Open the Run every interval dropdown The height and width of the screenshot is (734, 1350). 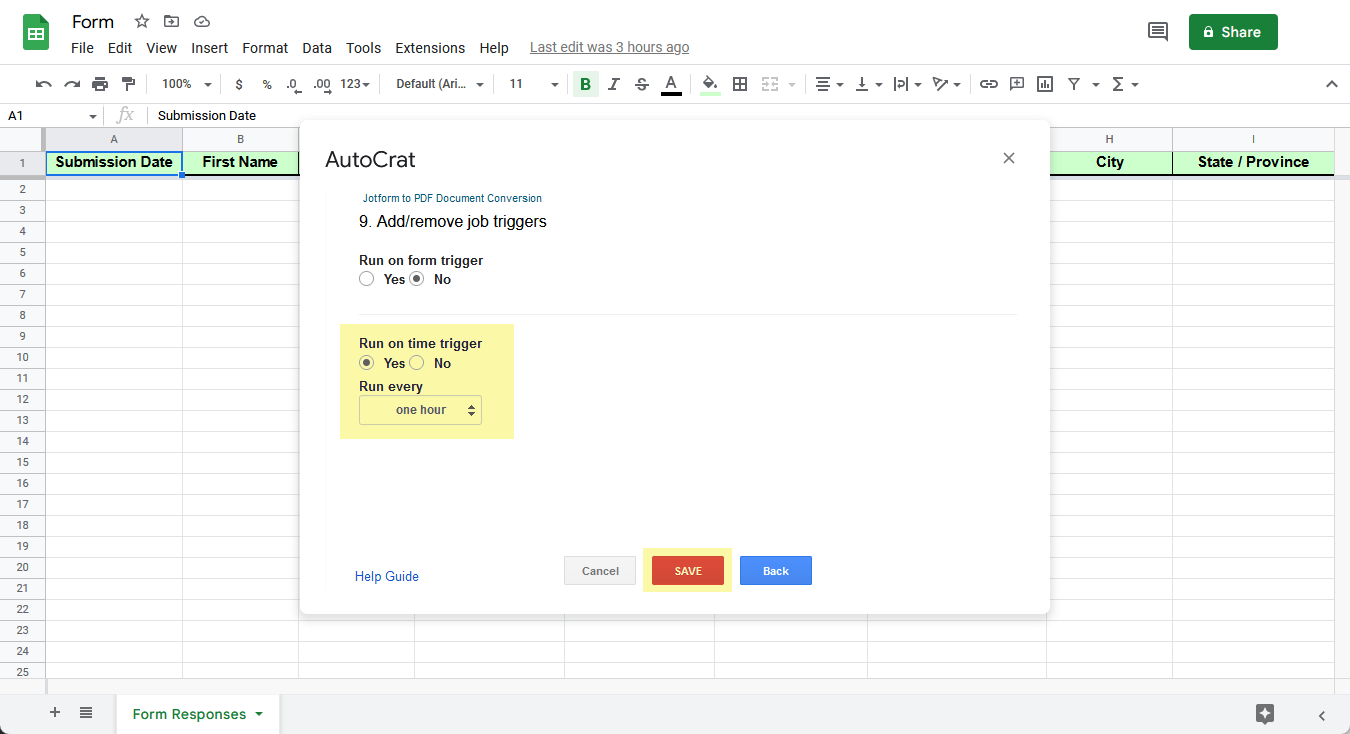[420, 410]
